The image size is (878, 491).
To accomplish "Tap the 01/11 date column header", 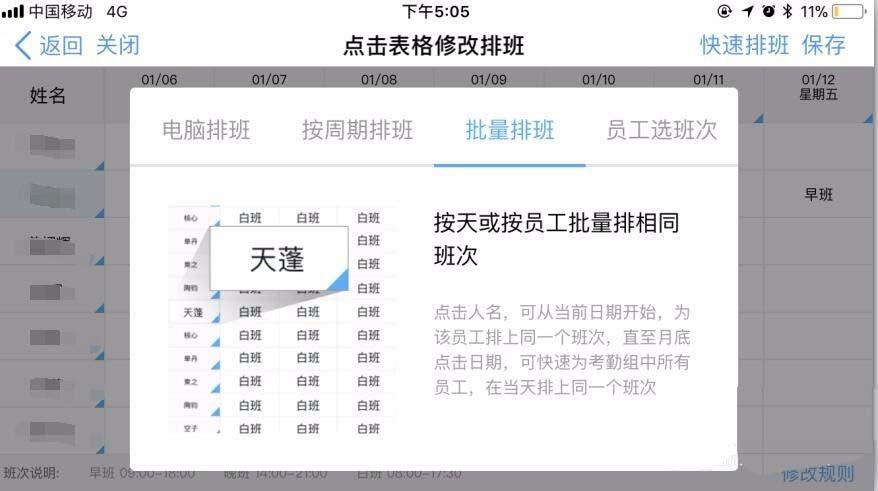I will pos(708,80).
